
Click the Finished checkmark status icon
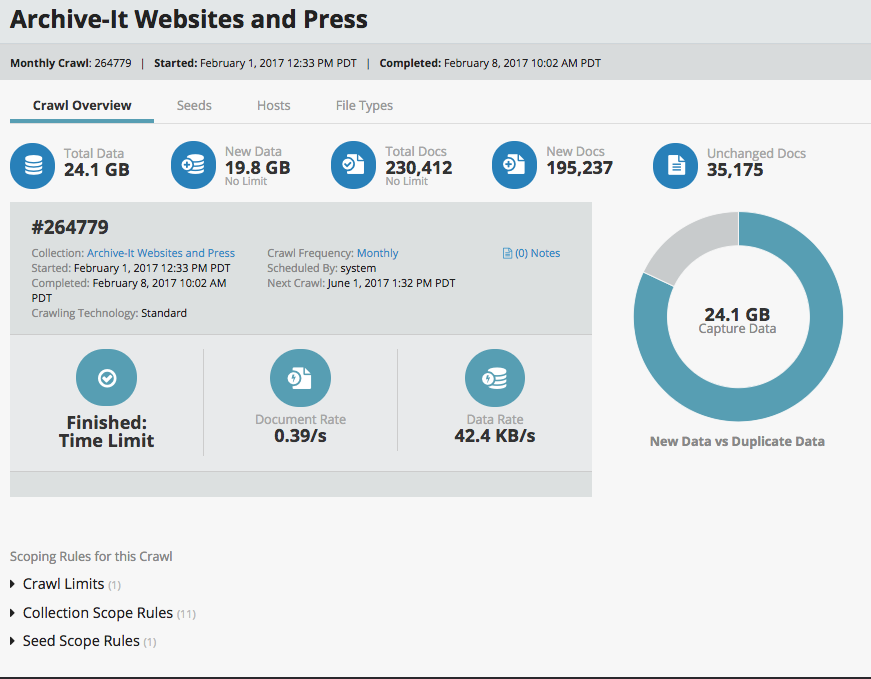106,378
